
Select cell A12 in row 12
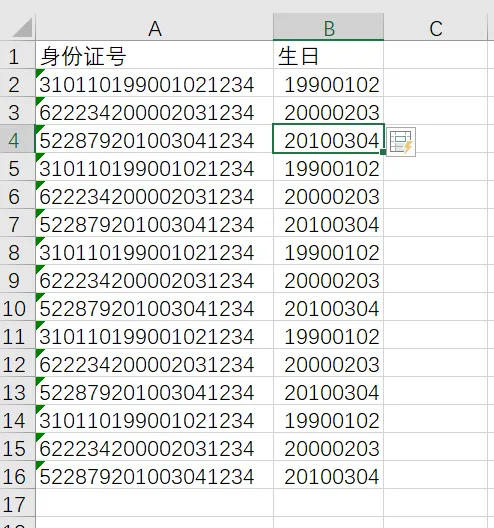tap(154, 363)
